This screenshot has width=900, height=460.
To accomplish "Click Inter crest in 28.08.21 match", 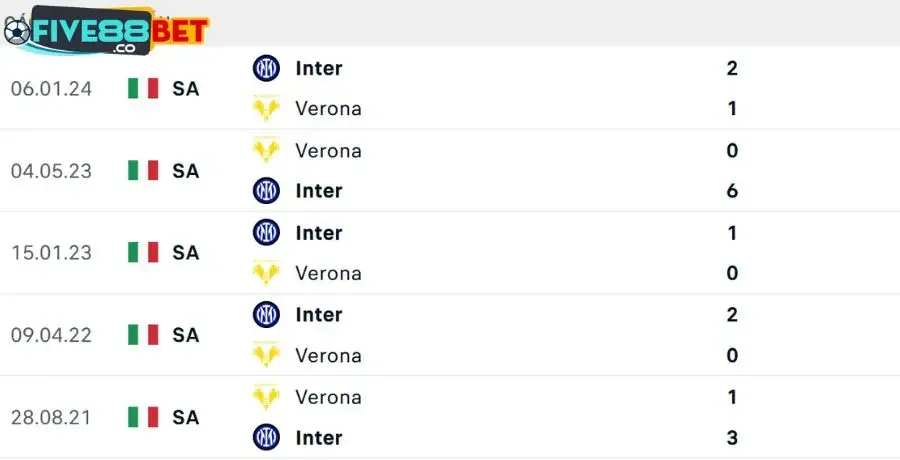I will pos(266,437).
